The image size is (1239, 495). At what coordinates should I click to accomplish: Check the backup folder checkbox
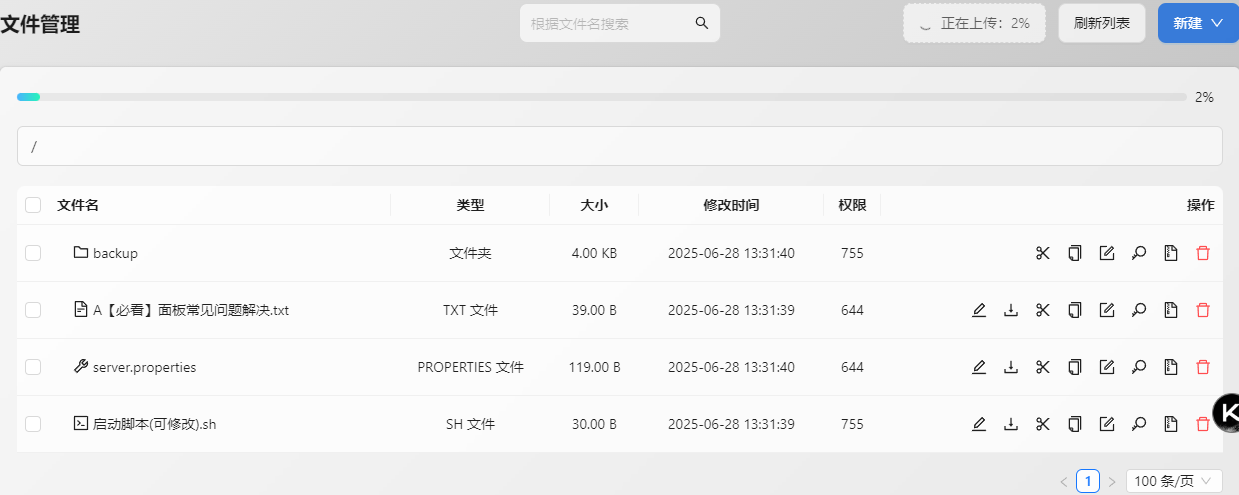click(x=33, y=253)
